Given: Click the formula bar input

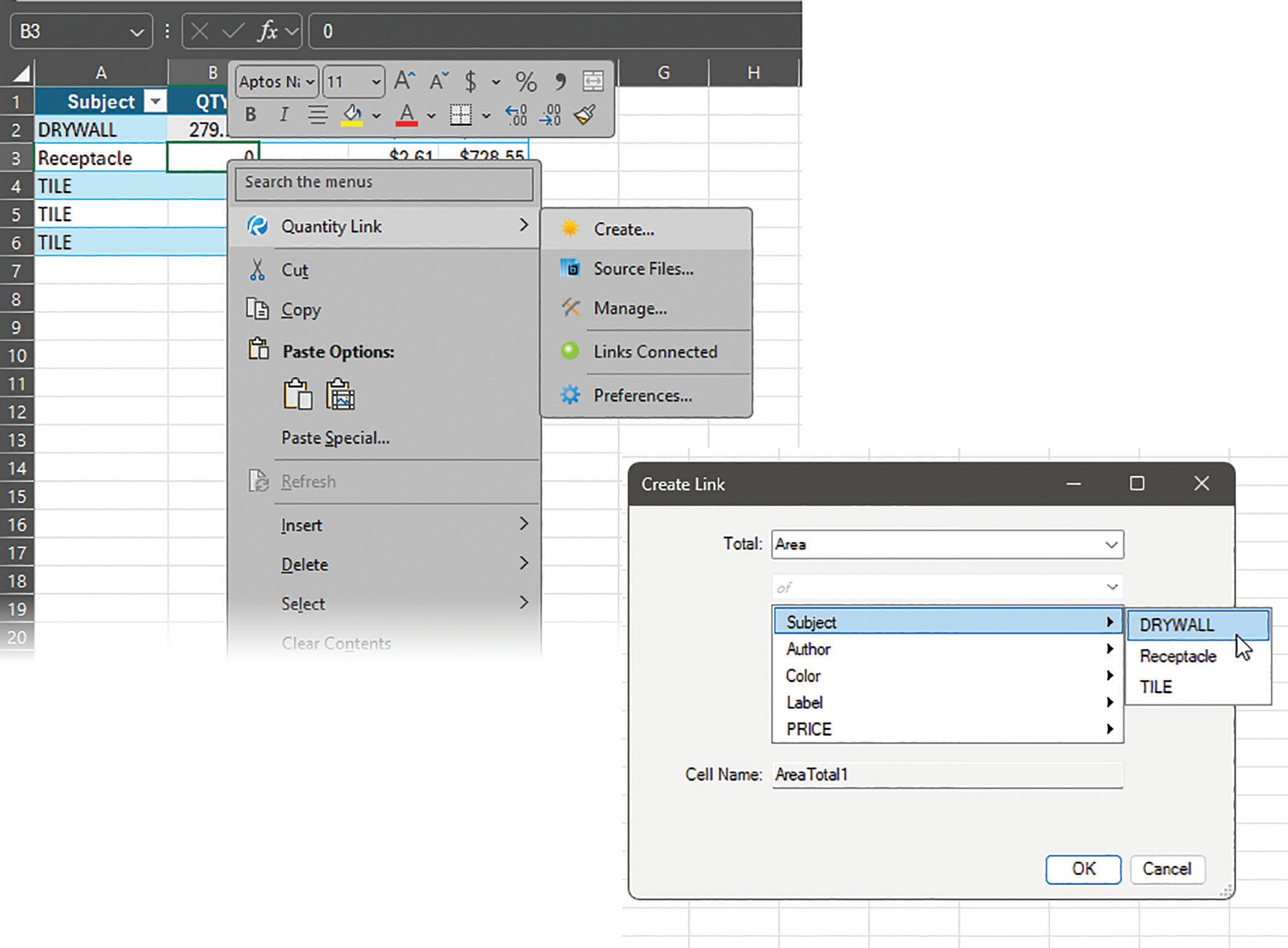Looking at the screenshot, I should pyautogui.click(x=555, y=31).
